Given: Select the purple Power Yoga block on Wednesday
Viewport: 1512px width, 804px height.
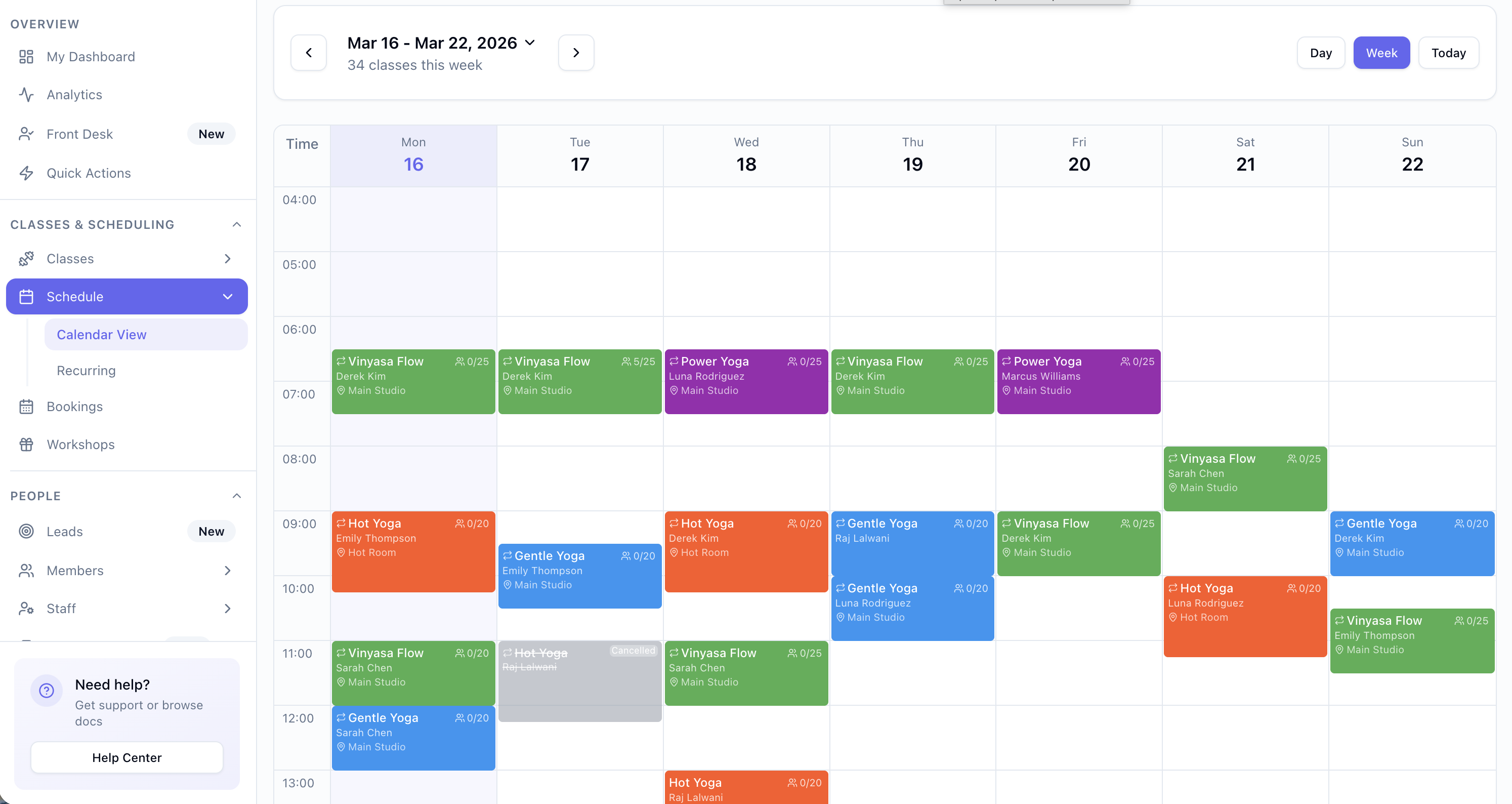Looking at the screenshot, I should click(x=746, y=381).
